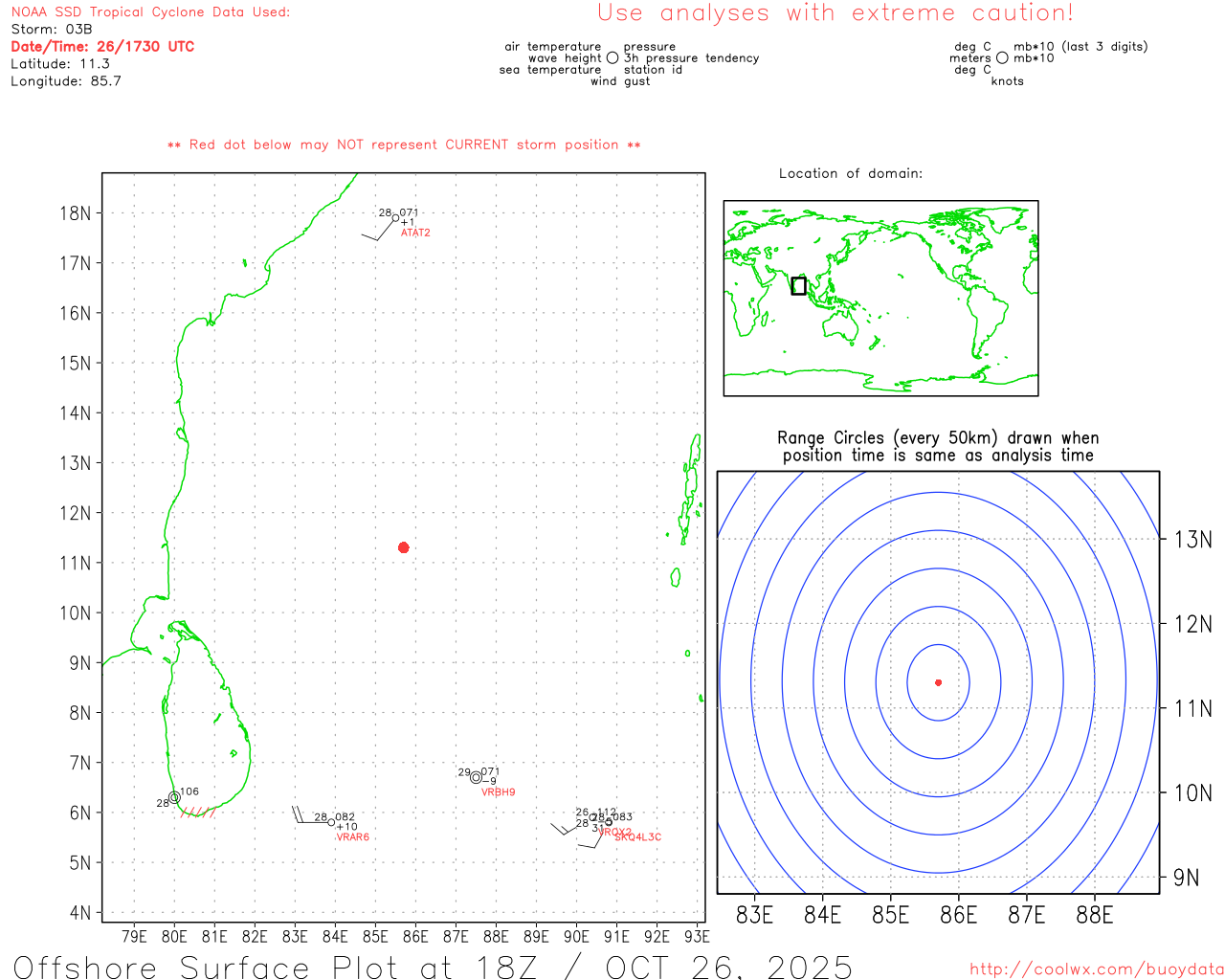Viewport: 1225px width, 980px height.
Task: Click the ATAT2 station circle marker
Action: [x=396, y=218]
